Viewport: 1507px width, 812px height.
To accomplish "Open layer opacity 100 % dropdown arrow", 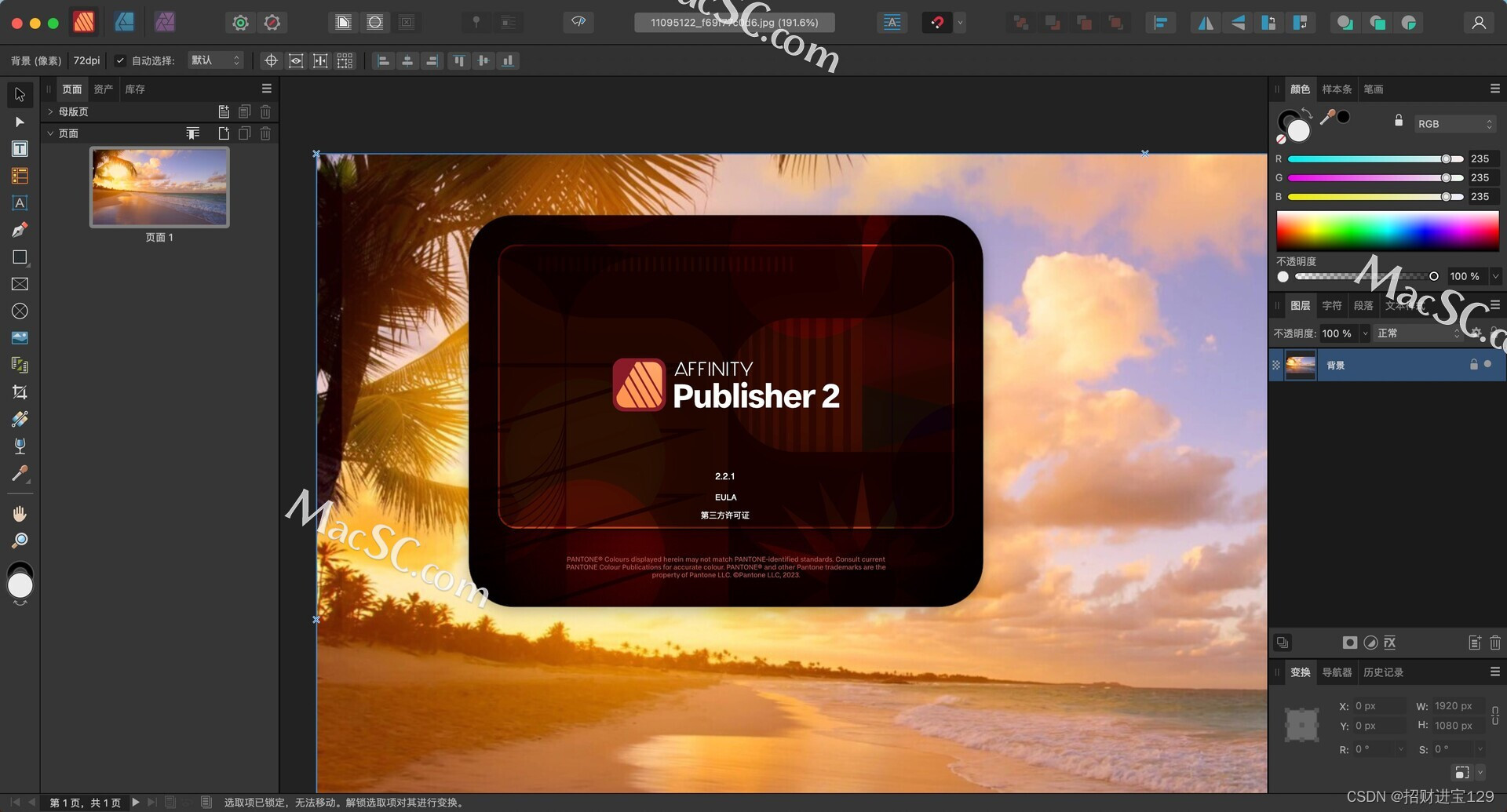I will point(1365,333).
